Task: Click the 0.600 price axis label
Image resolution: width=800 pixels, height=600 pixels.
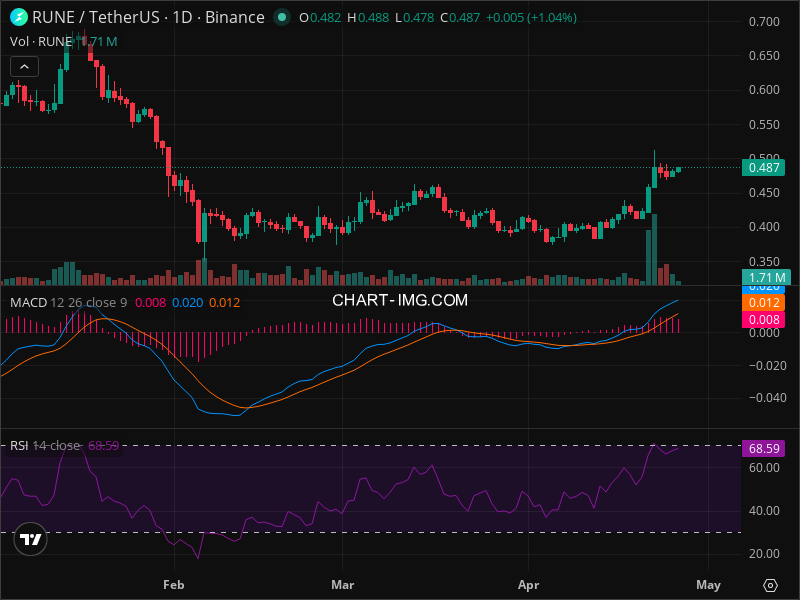Action: pos(764,90)
